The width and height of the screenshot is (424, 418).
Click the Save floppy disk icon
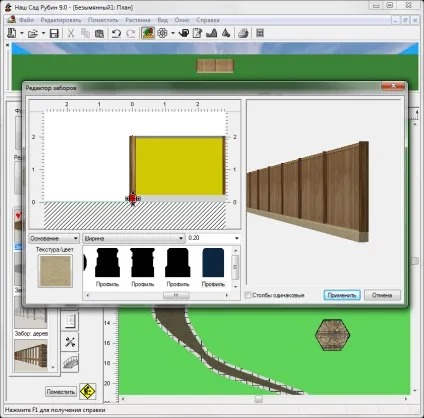(54, 33)
